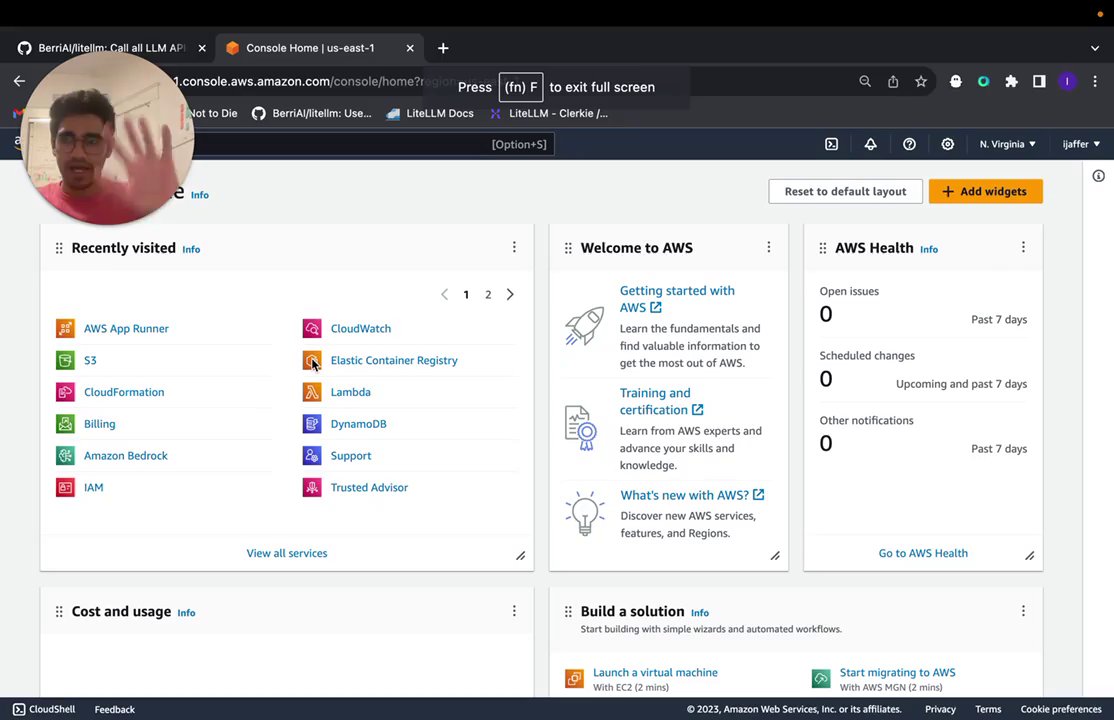This screenshot has width=1114, height=720.
Task: Open the LiteLLM - Clerkie bookmark
Action: coord(548,114)
